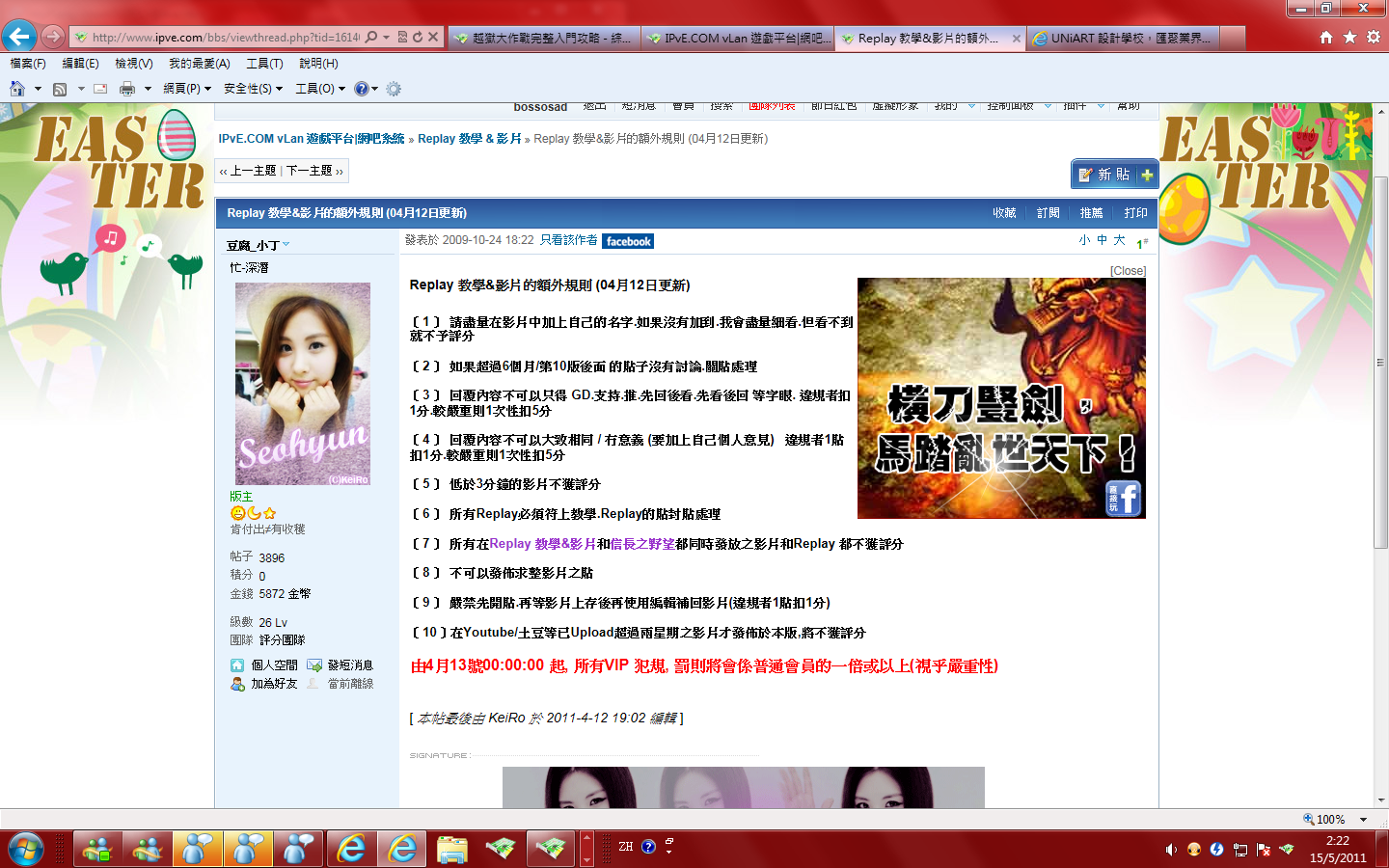Refresh the page using address bar icon
The height and width of the screenshot is (868, 1389).
[x=418, y=37]
